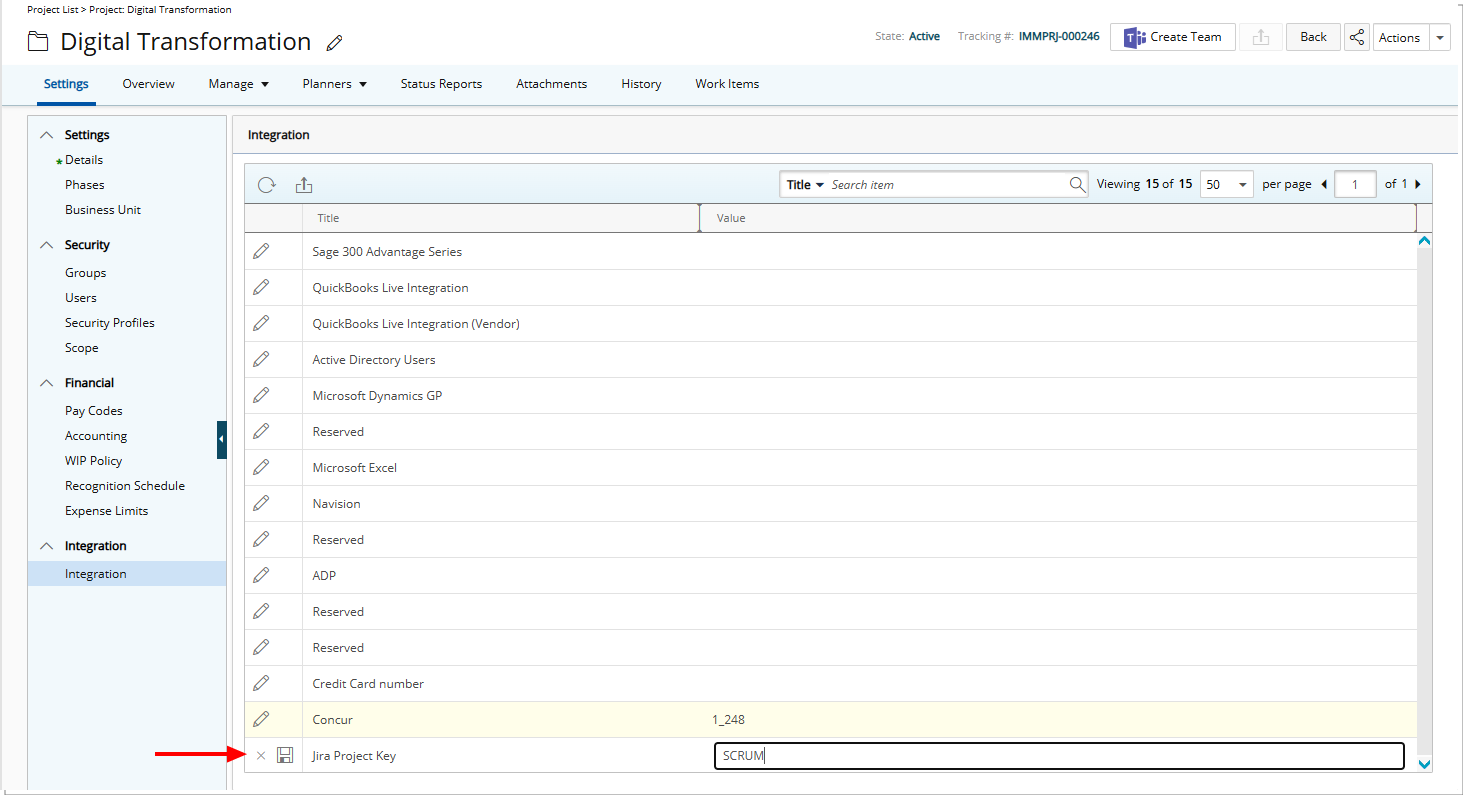Edit the Navision integration value
This screenshot has width=1463, height=795.
pyautogui.click(x=261, y=503)
